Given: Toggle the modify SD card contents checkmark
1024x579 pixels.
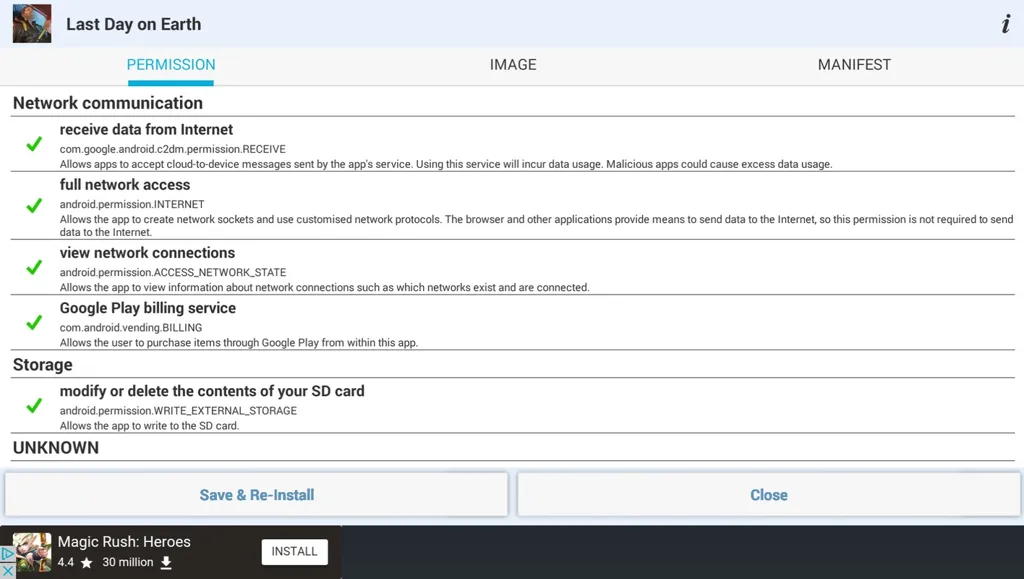Looking at the screenshot, I should pos(34,406).
